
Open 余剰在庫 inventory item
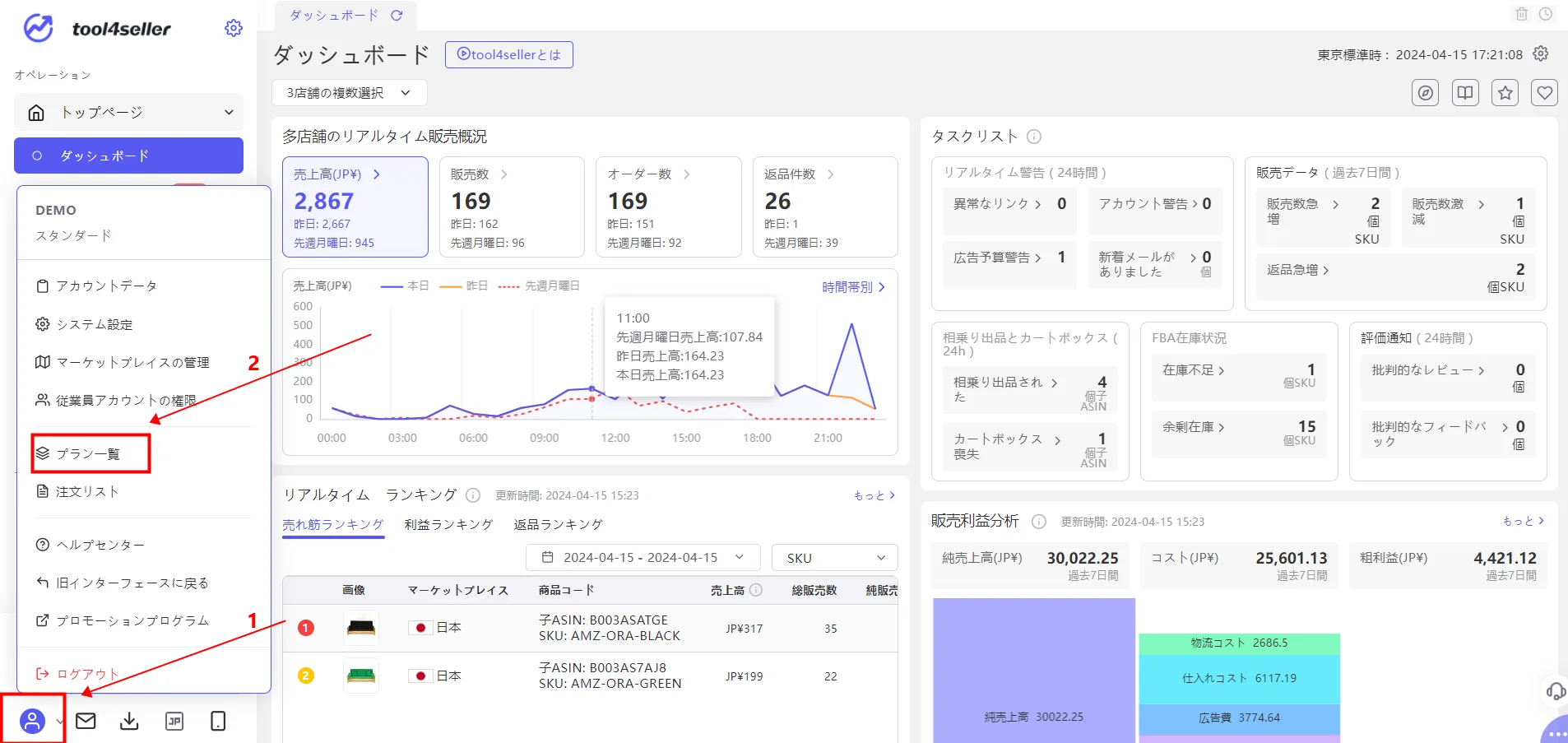[1239, 433]
